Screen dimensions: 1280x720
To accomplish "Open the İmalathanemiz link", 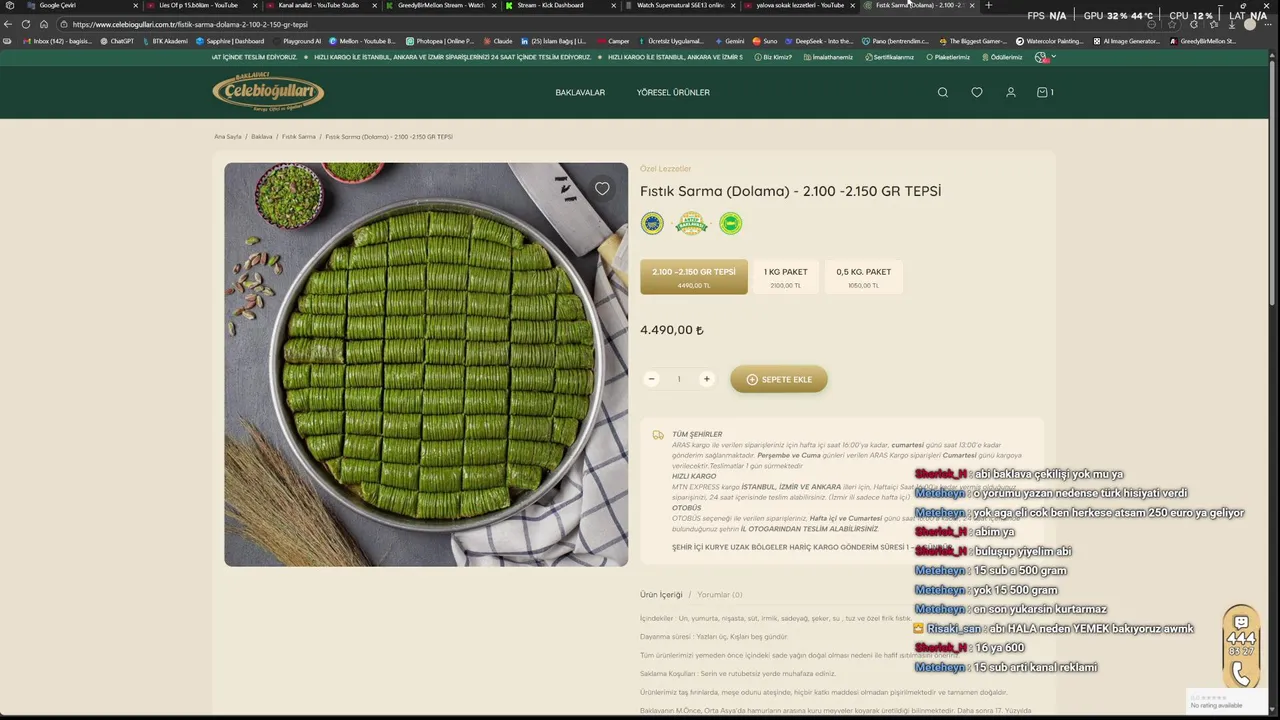I will [828, 57].
